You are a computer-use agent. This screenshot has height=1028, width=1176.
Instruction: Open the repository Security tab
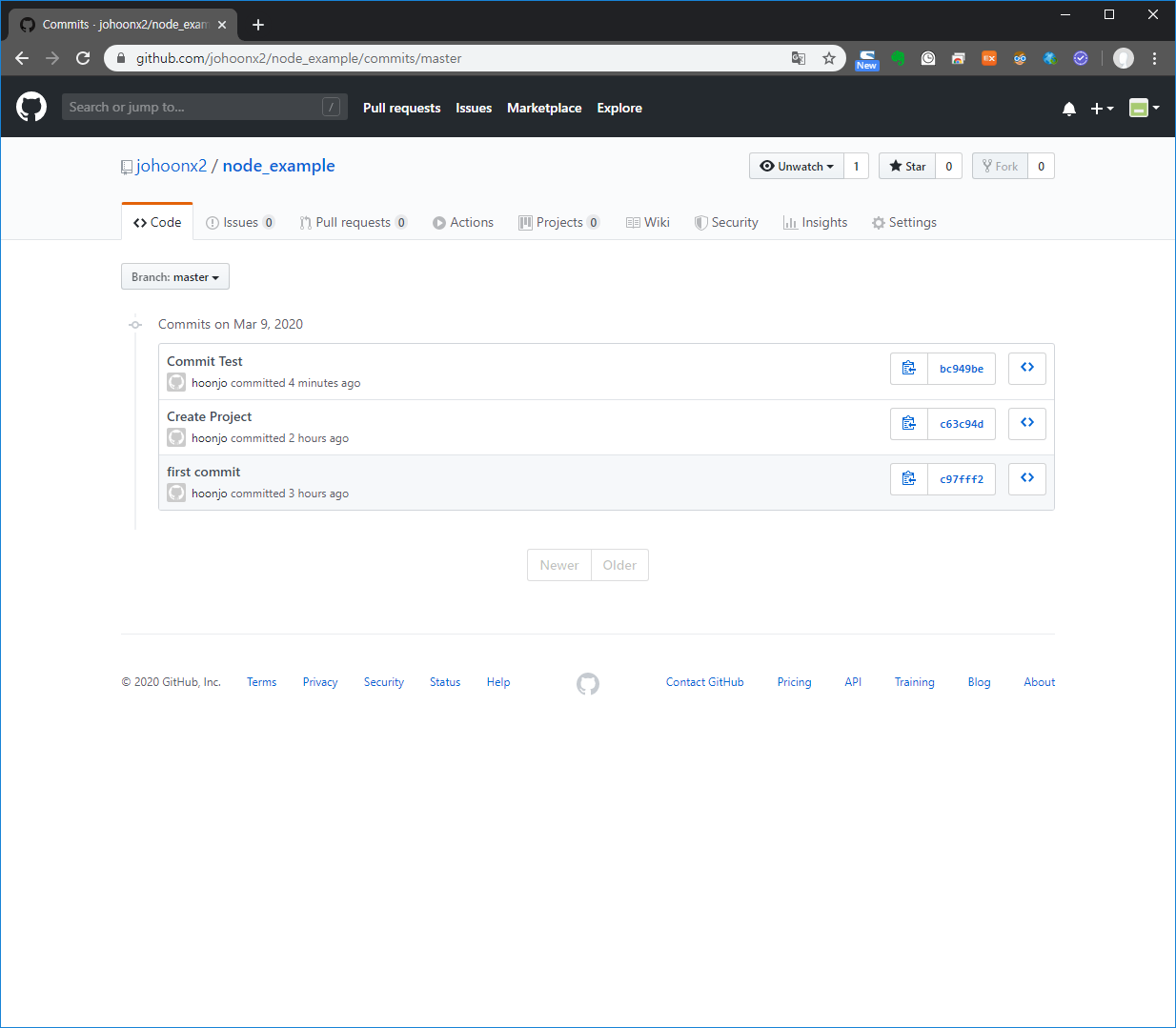pyautogui.click(x=726, y=222)
